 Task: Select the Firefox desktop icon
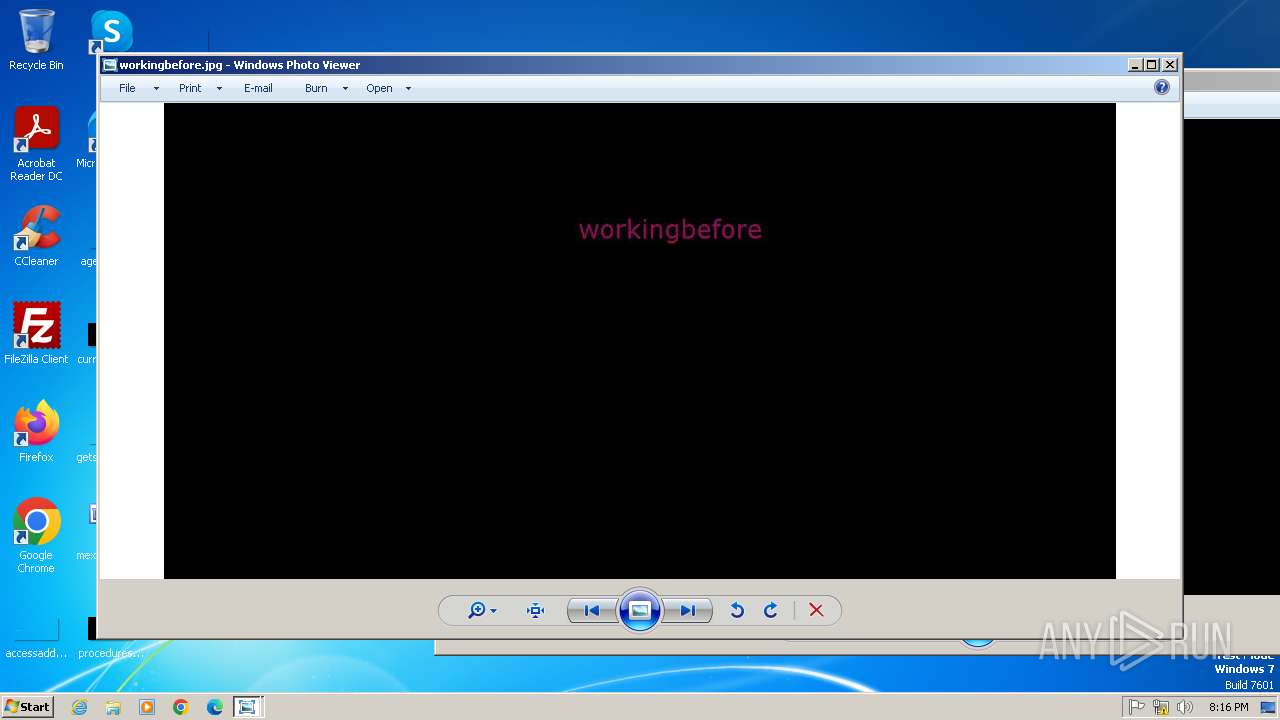point(36,432)
